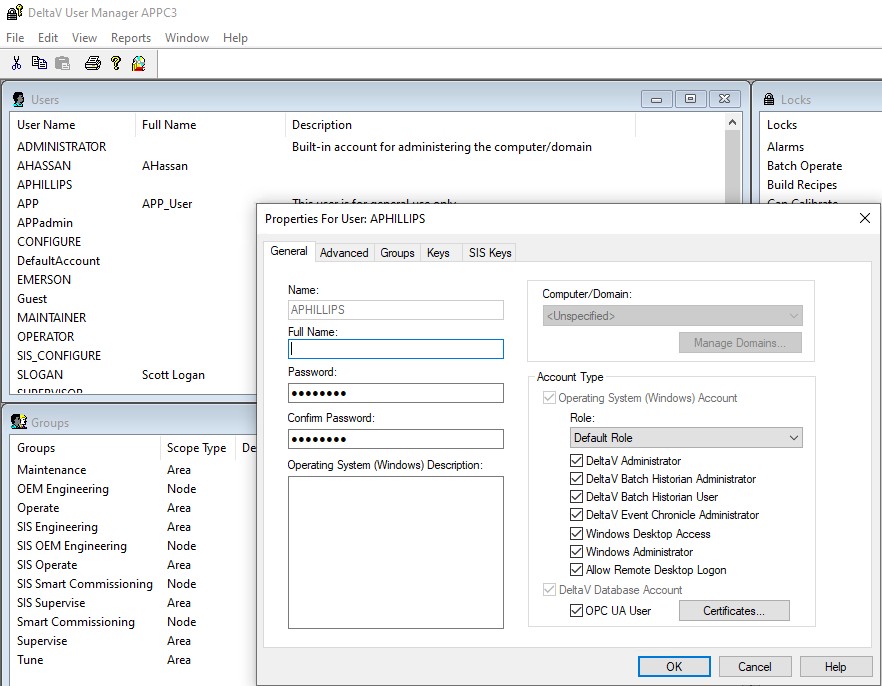Close the Properties For User dialog

pos(865,218)
